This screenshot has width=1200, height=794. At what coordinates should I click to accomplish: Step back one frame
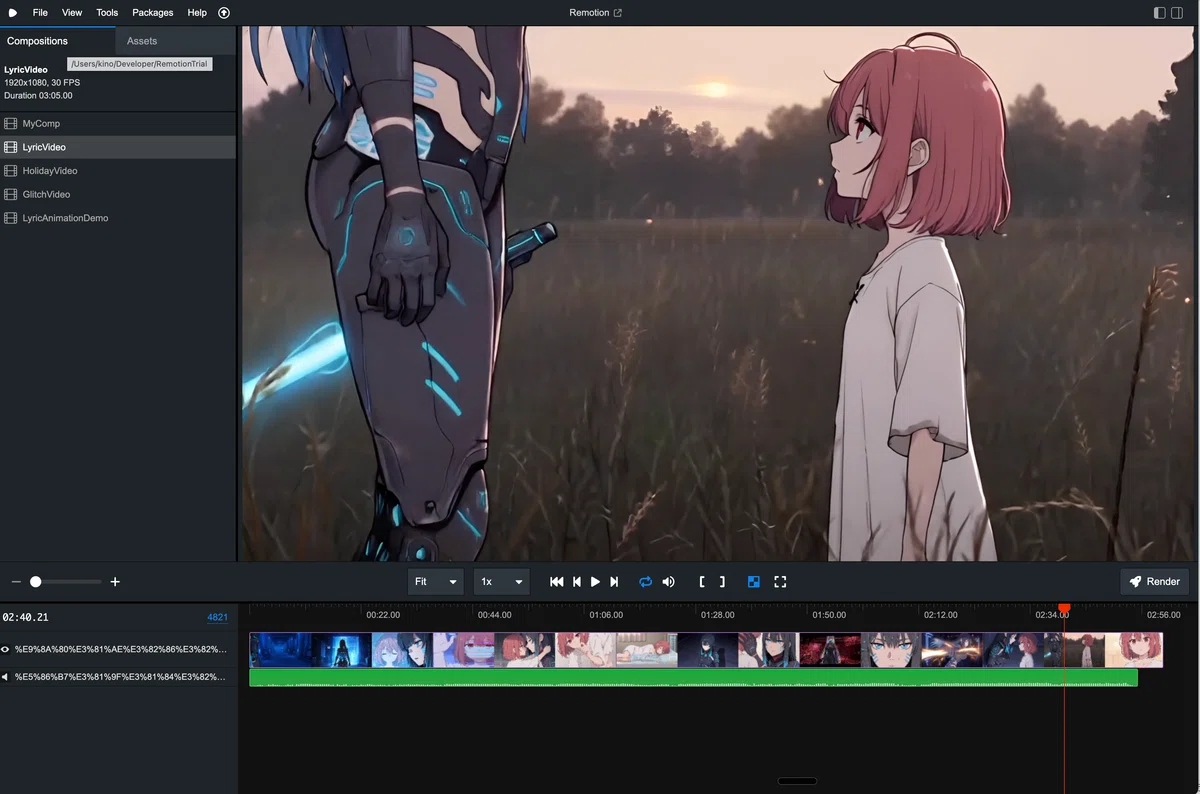(x=577, y=582)
